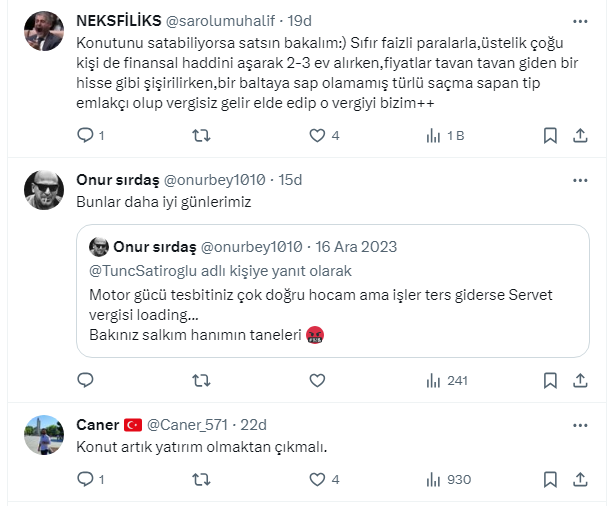Image resolution: width=613 pixels, height=506 pixels.
Task: Share the NEKSFİLİKS tweet
Action: (x=580, y=135)
